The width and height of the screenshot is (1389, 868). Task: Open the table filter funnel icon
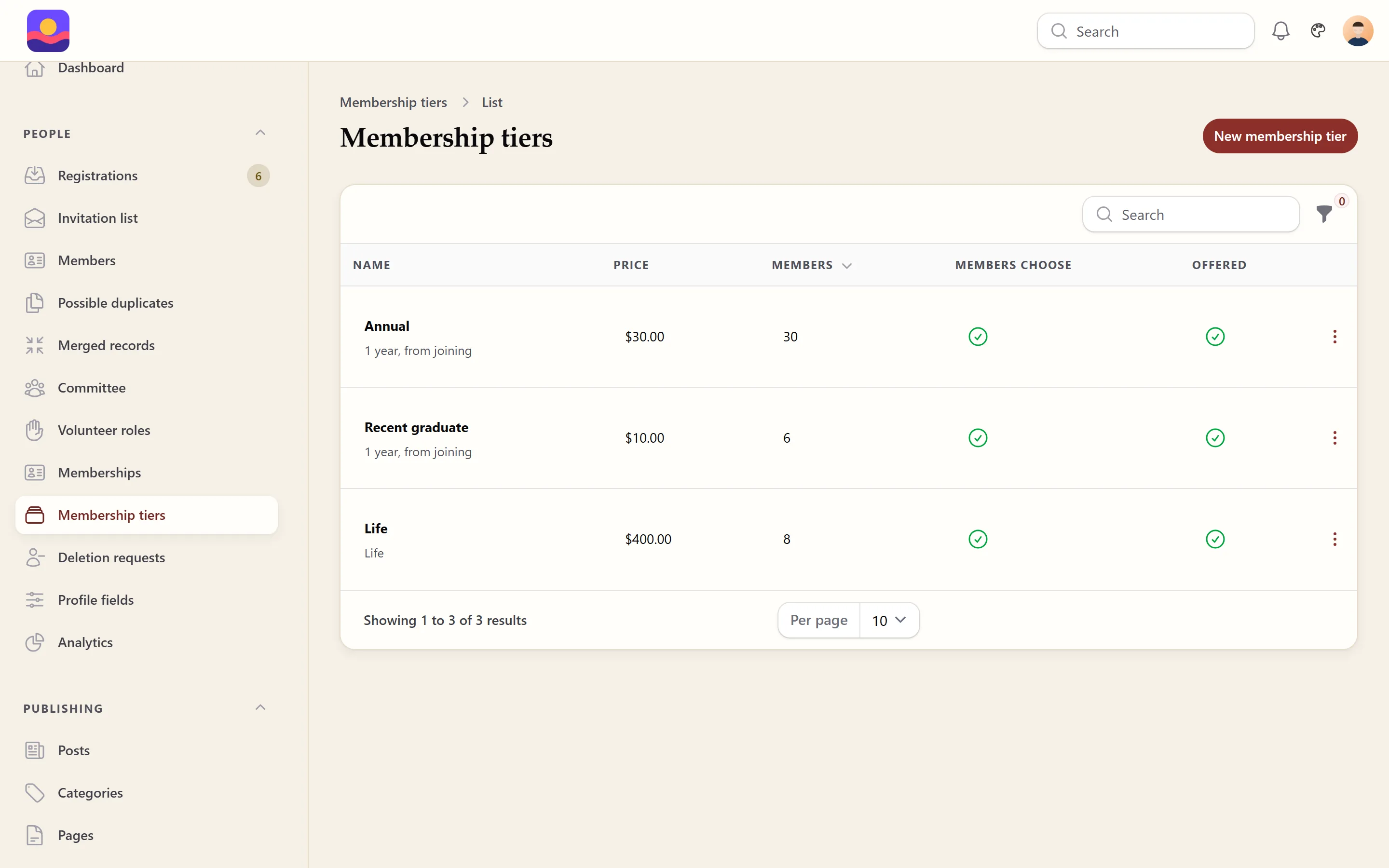coord(1324,214)
